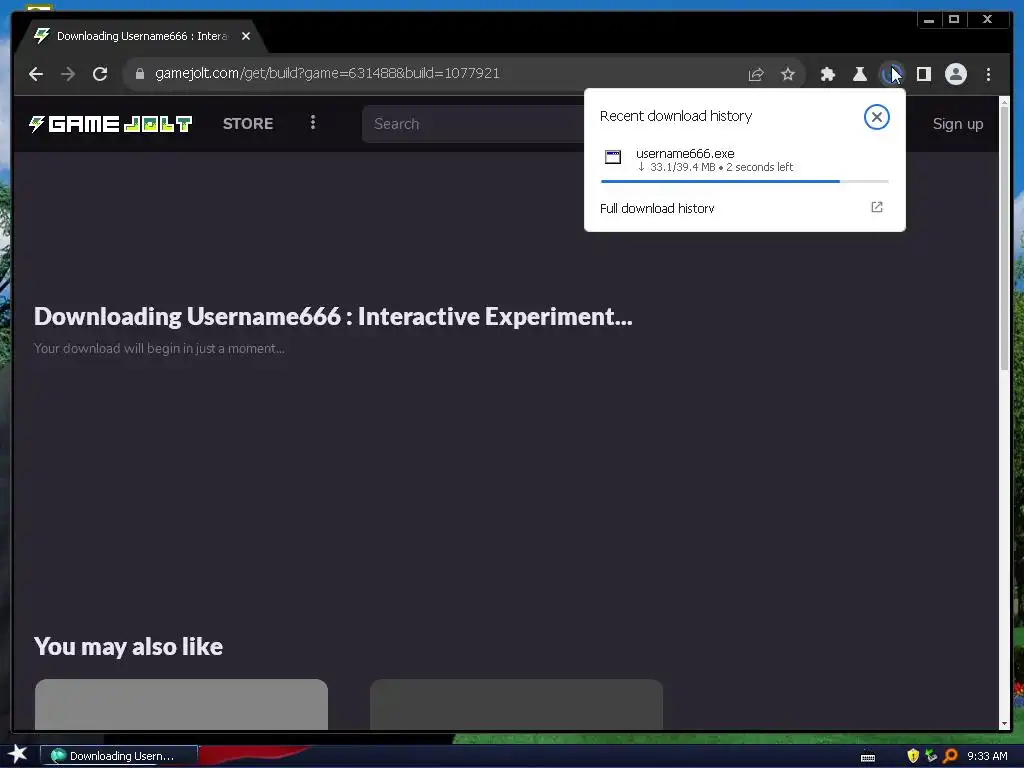The image size is (1024, 768).
Task: Open the Extensions puzzle icon
Action: click(827, 74)
